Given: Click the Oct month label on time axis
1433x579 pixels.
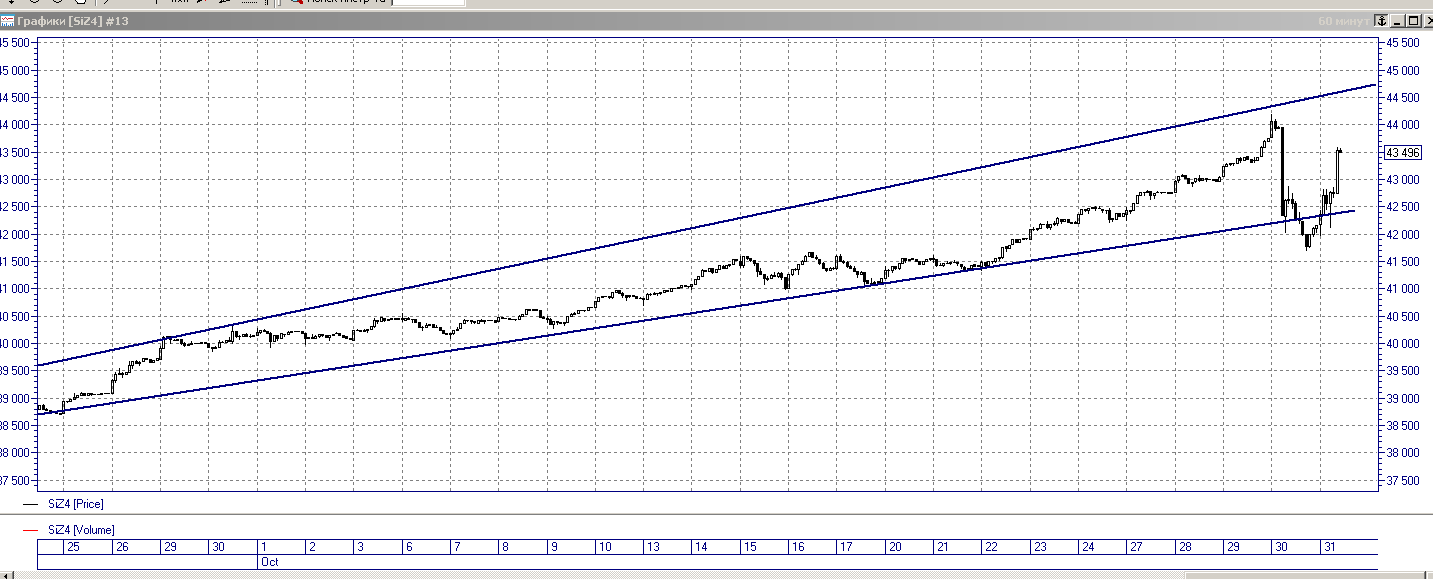Looking at the screenshot, I should 270,561.
